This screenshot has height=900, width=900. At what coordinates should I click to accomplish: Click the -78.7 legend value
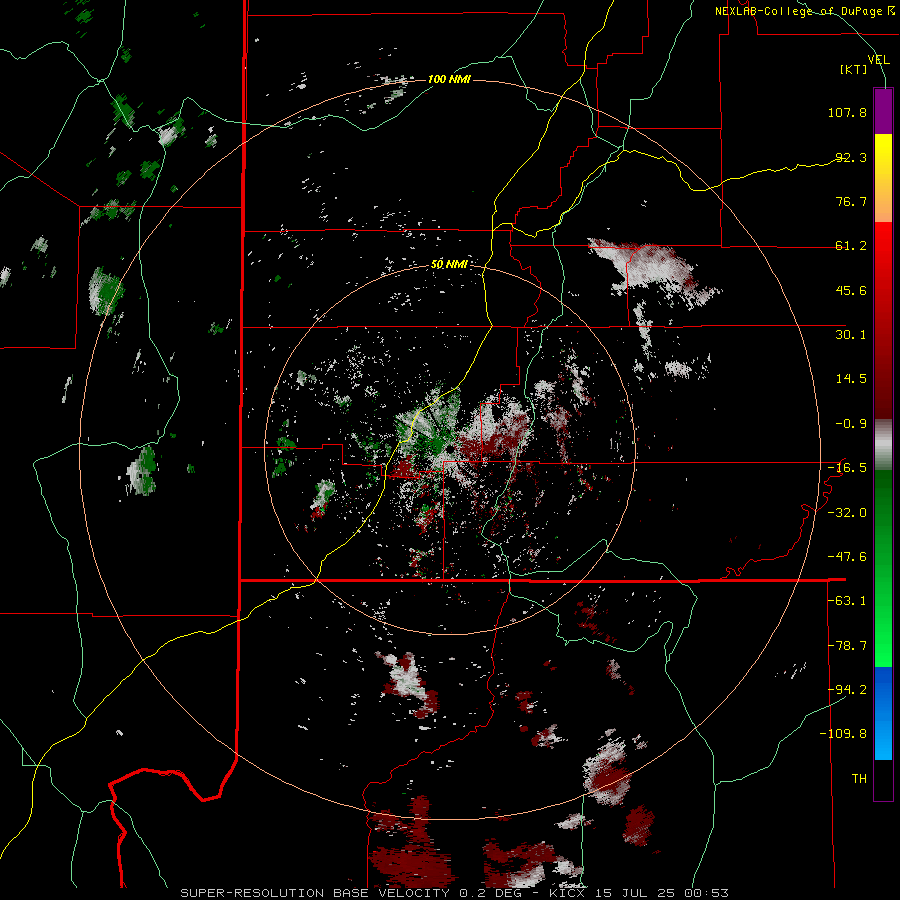[847, 646]
